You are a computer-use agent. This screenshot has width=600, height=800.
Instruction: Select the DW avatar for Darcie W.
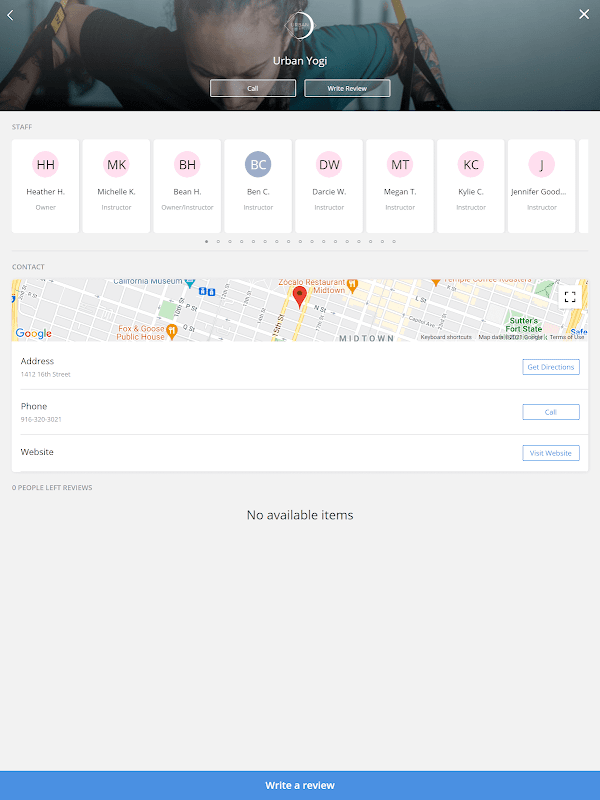point(329,164)
